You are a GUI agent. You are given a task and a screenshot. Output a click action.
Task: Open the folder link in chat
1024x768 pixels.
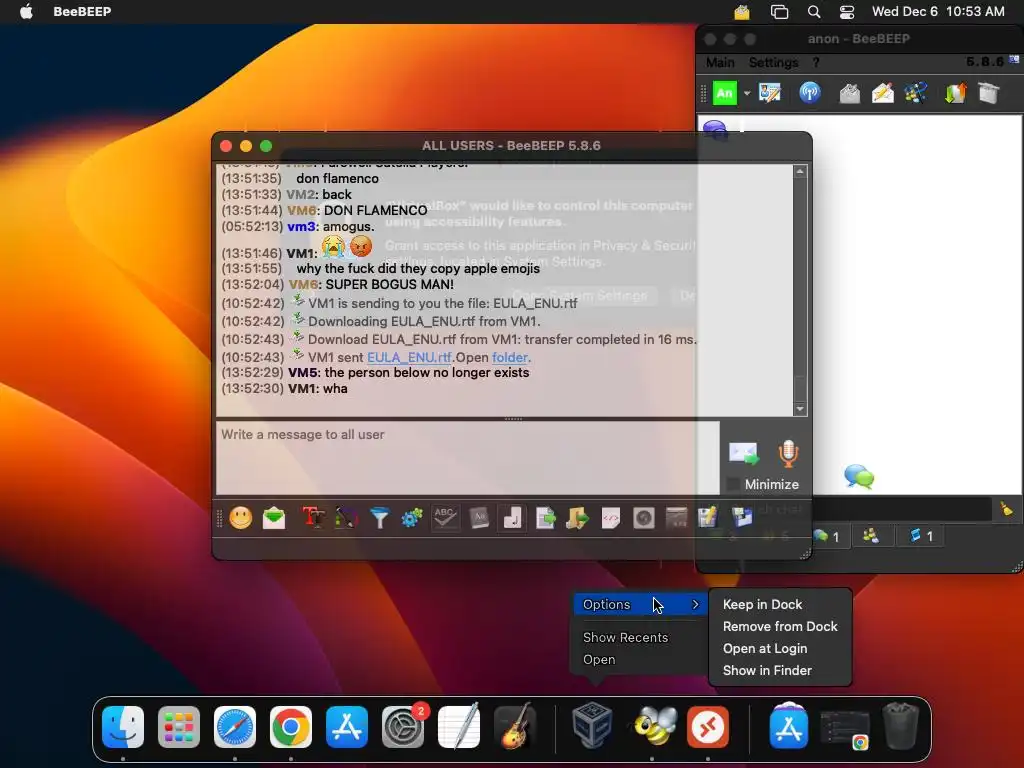click(x=509, y=357)
